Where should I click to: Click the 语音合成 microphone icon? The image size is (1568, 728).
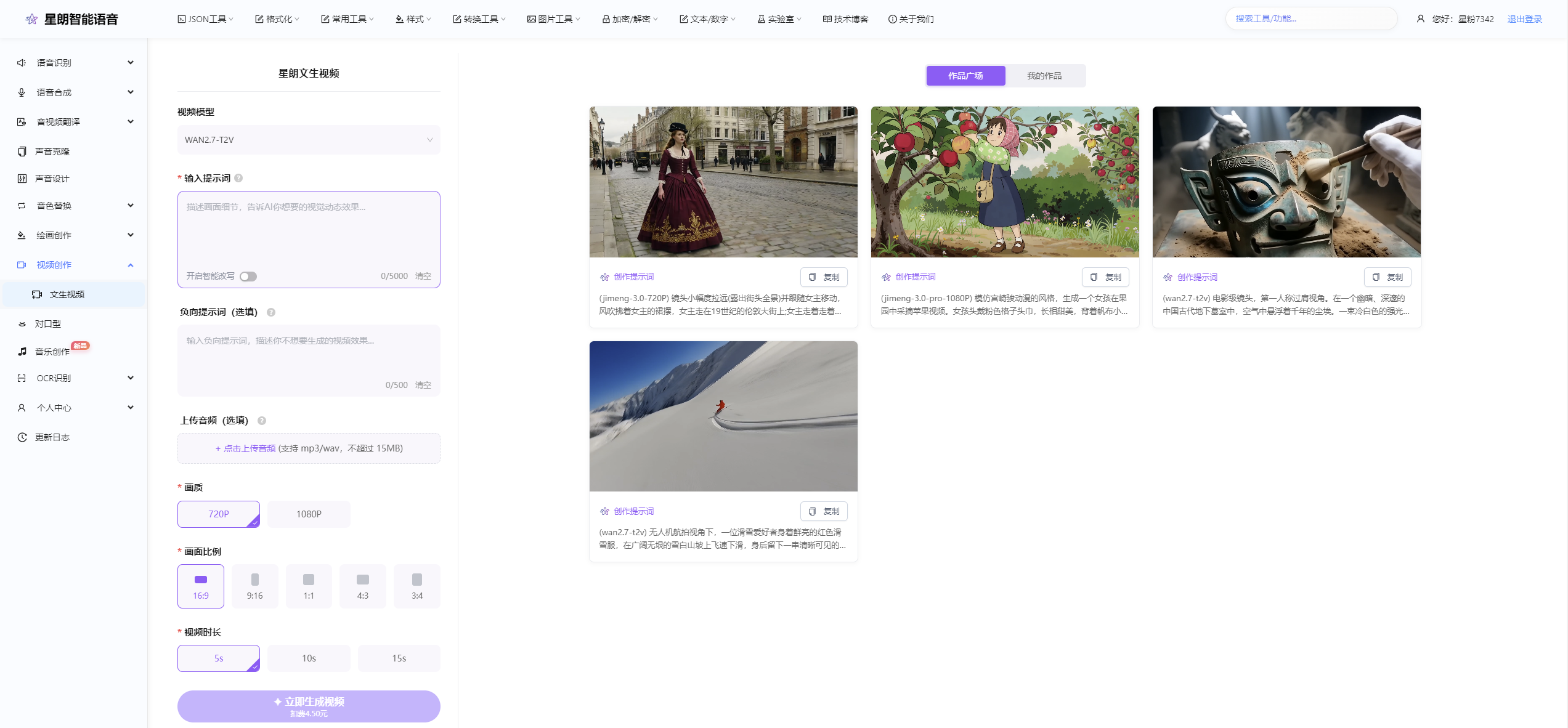(22, 92)
